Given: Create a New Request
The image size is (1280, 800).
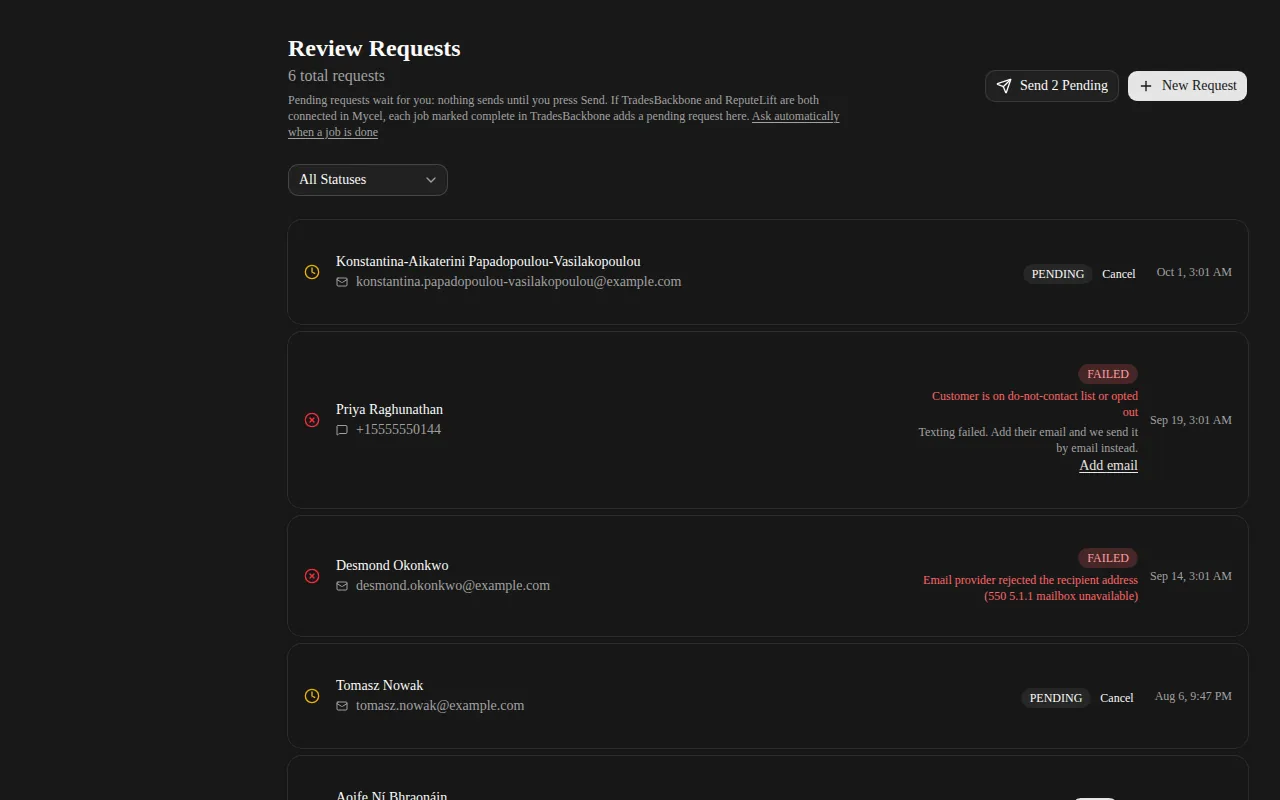Looking at the screenshot, I should click(x=1187, y=86).
